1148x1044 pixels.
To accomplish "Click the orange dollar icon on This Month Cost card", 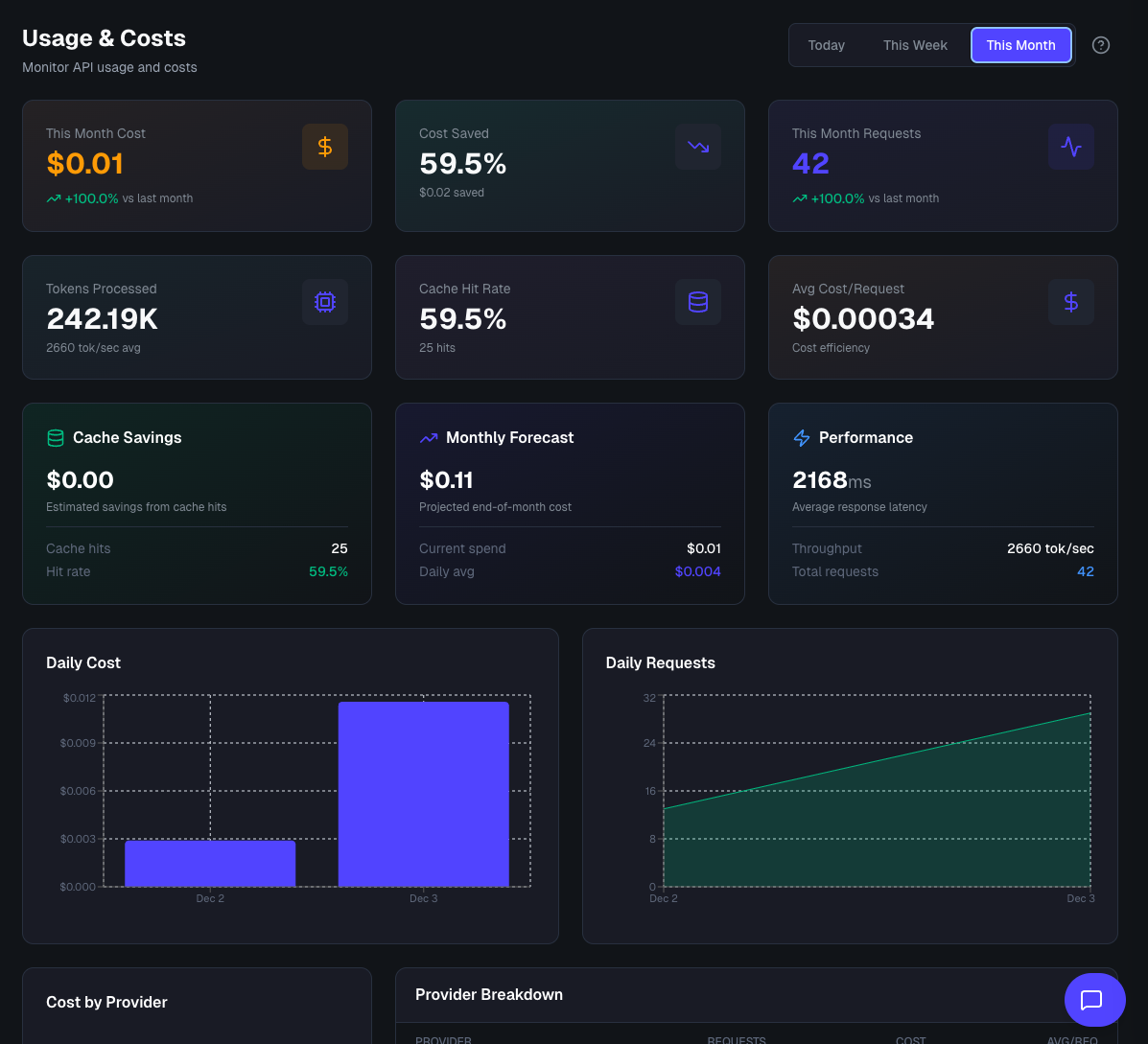I will pyautogui.click(x=325, y=147).
